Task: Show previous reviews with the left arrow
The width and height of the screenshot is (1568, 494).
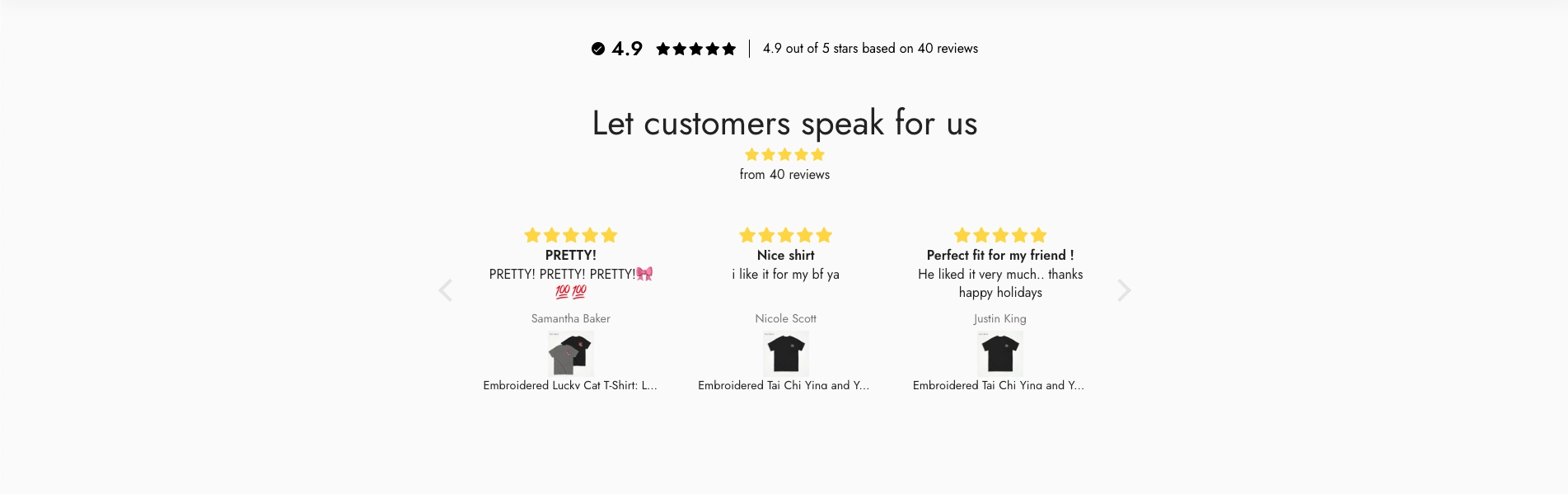Action: (x=446, y=290)
